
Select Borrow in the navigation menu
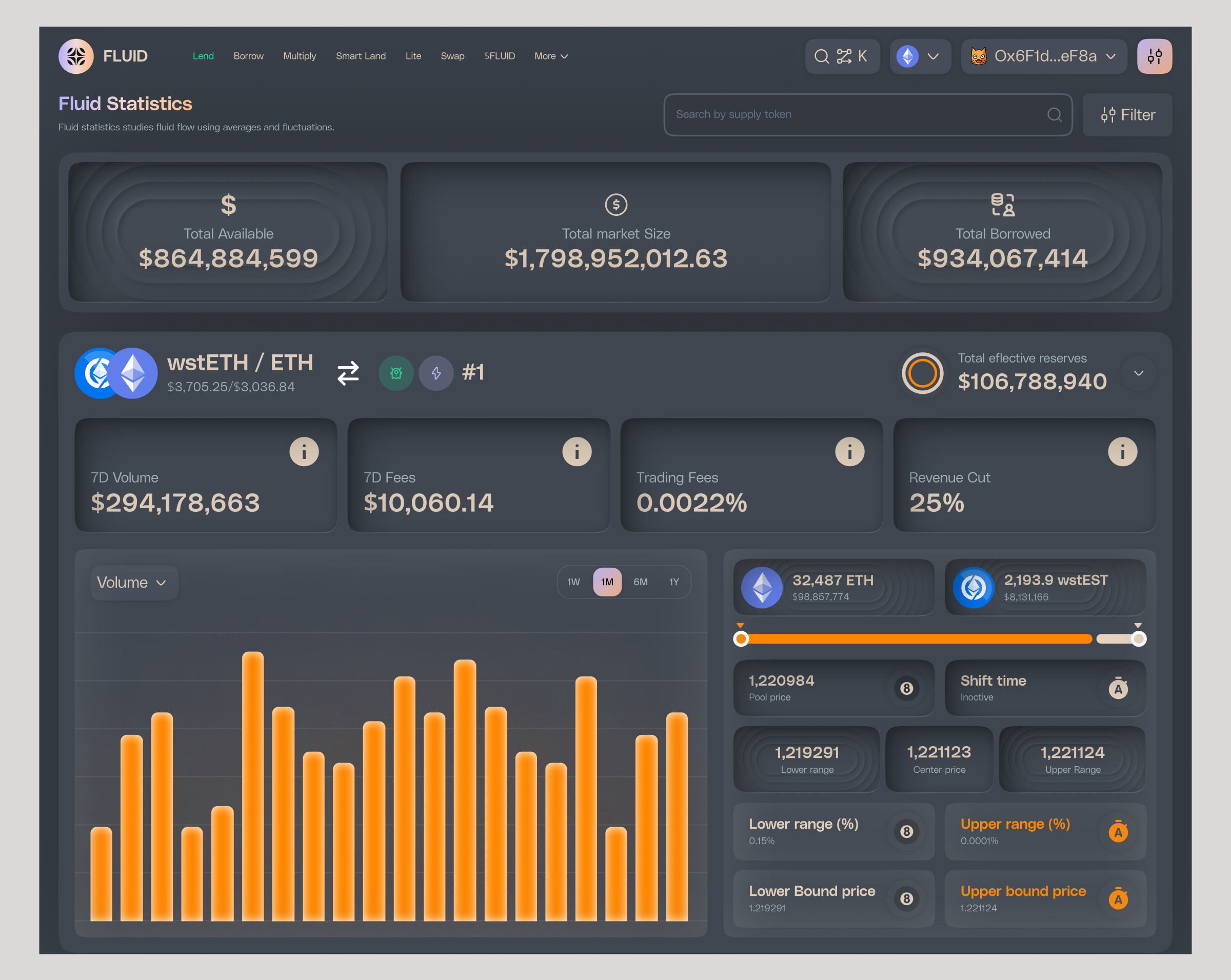click(x=248, y=56)
